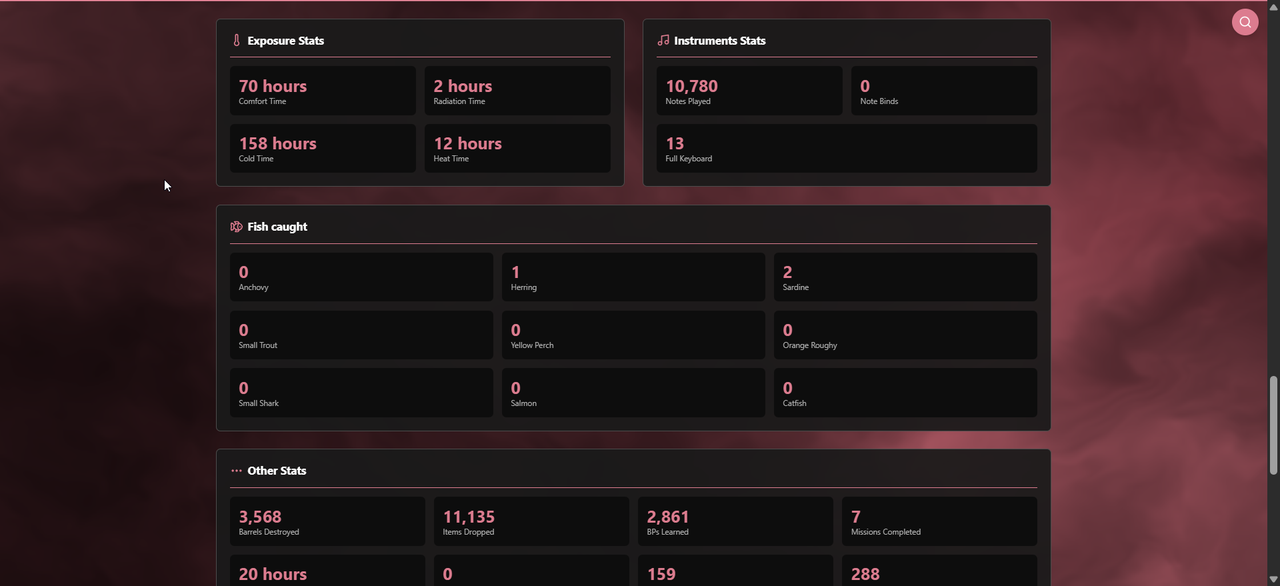The height and width of the screenshot is (586, 1280).
Task: Click the Exposure Stats heading
Action: [286, 41]
